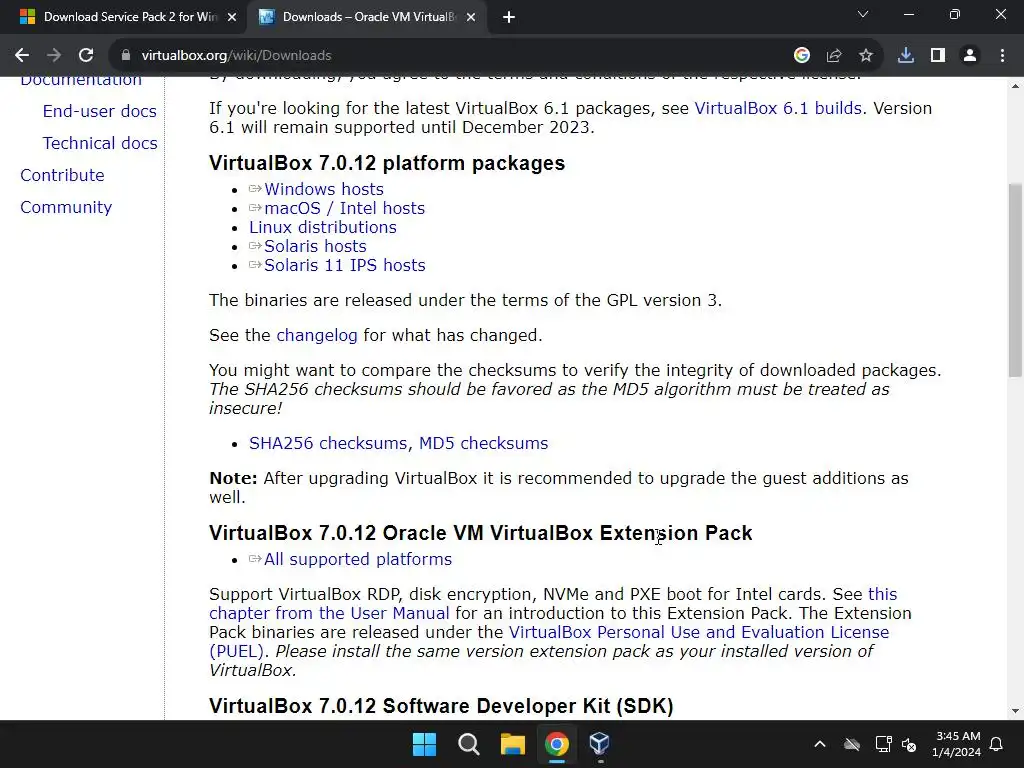The image size is (1024, 768).
Task: Open Chrome three-dot menu
Action: click(1002, 56)
